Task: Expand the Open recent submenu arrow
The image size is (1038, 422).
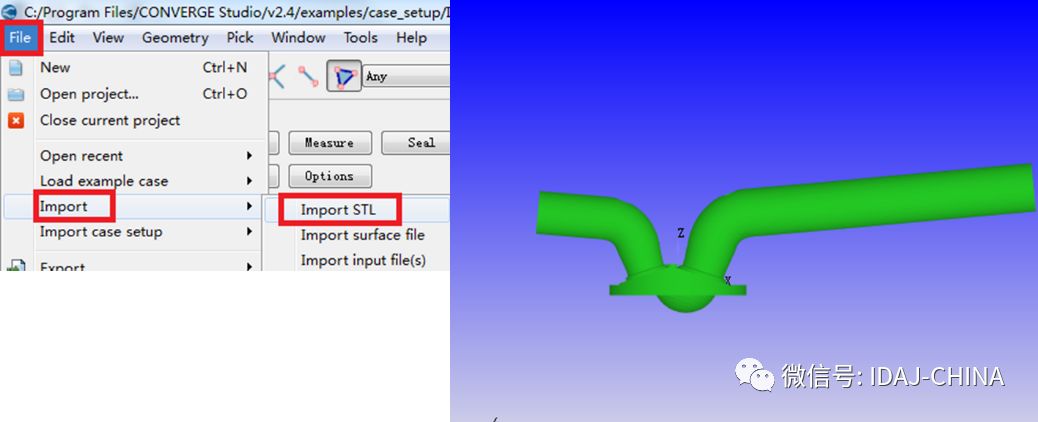Action: [x=250, y=156]
